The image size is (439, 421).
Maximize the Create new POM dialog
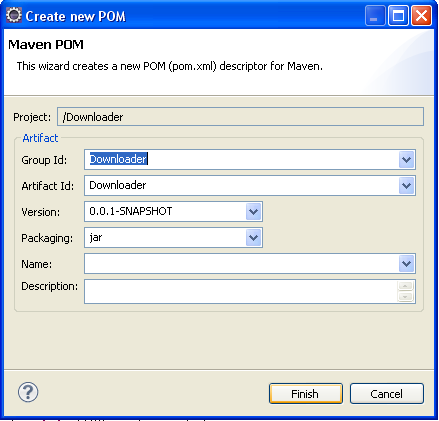398,16
